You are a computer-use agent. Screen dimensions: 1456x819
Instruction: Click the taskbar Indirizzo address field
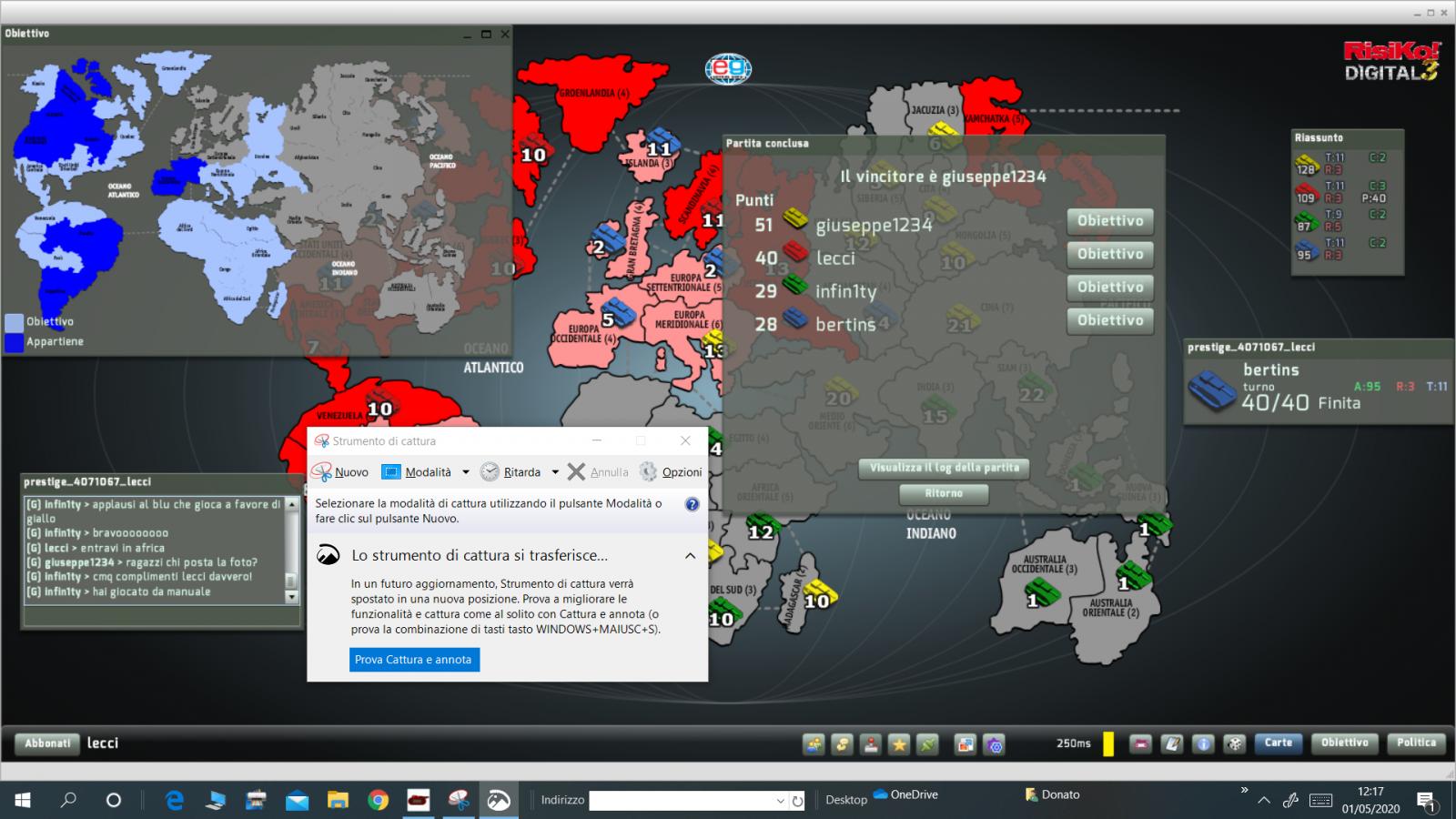click(682, 800)
